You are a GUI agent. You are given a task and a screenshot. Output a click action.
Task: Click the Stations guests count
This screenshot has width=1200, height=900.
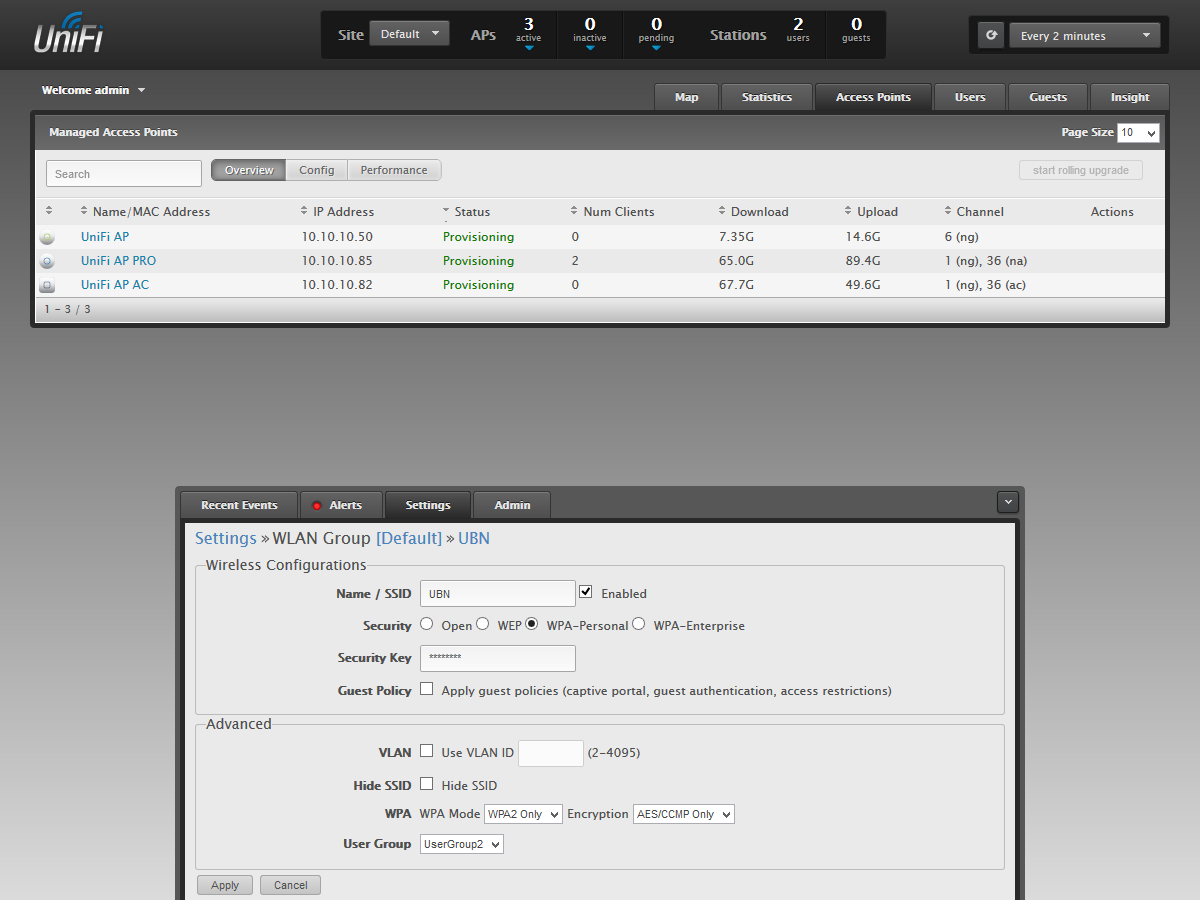pos(856,29)
